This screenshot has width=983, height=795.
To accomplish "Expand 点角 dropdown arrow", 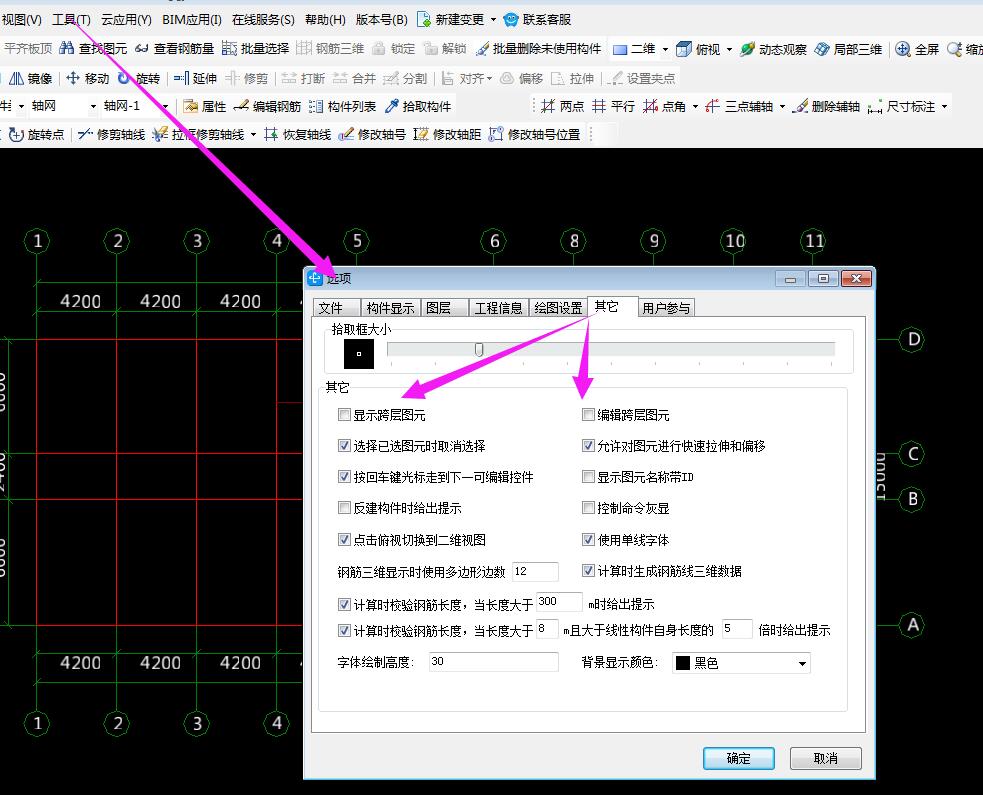I will click(x=695, y=107).
